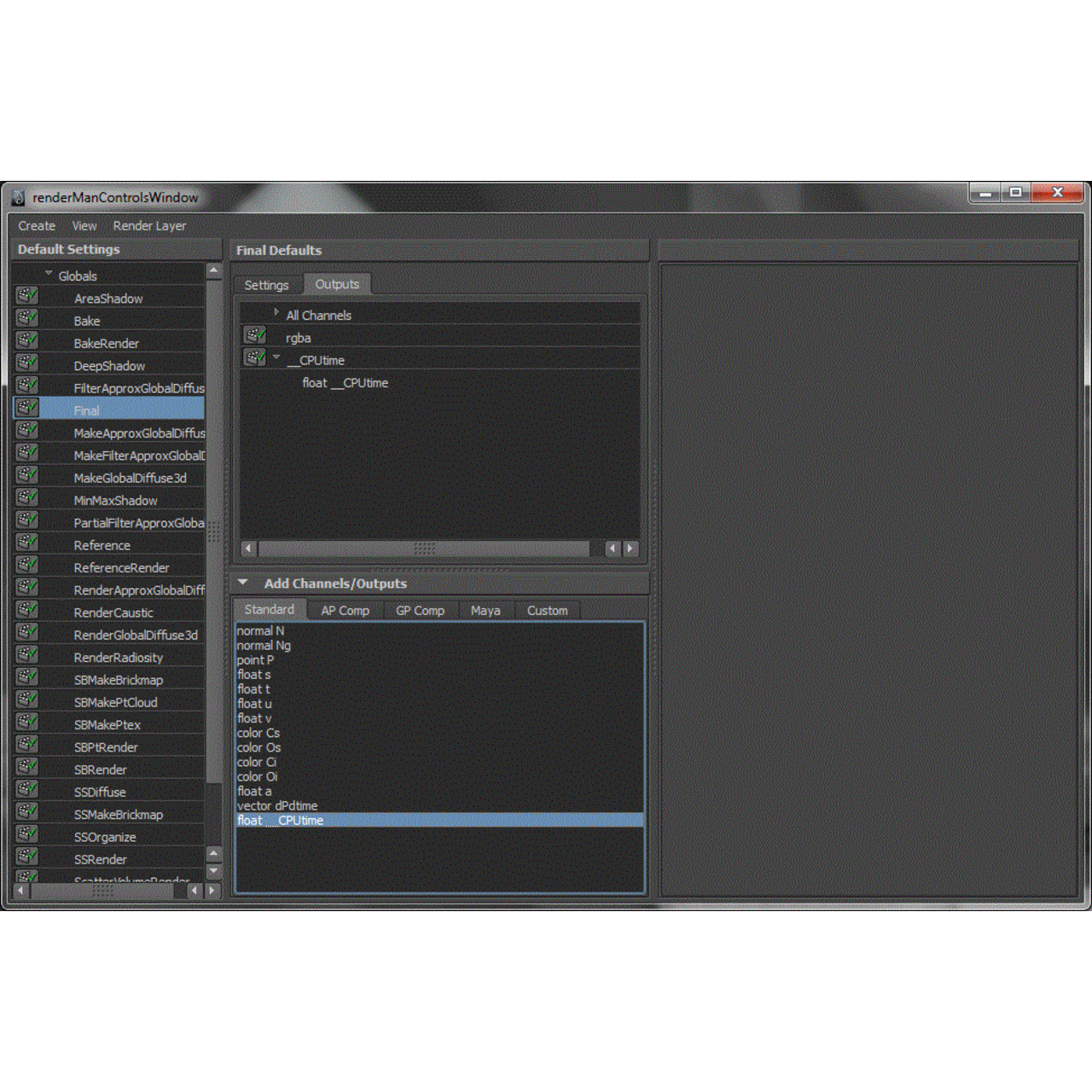The height and width of the screenshot is (1092, 1092).
Task: Click the icon beside AreaShadow pass
Action: click(26, 296)
